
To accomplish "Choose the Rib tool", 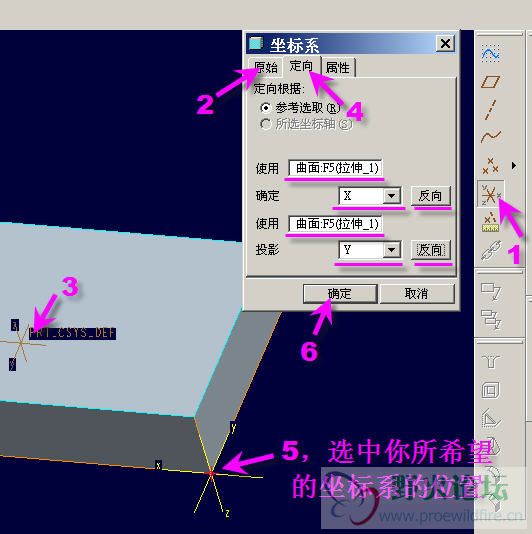I will pyautogui.click(x=490, y=418).
